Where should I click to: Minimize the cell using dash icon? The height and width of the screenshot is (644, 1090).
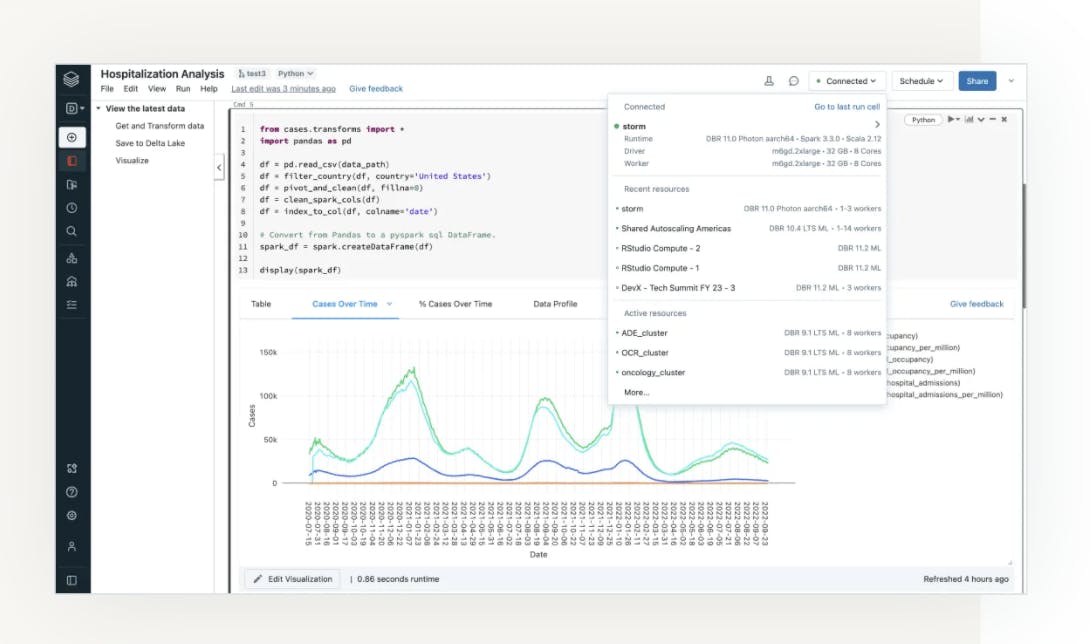tap(992, 119)
